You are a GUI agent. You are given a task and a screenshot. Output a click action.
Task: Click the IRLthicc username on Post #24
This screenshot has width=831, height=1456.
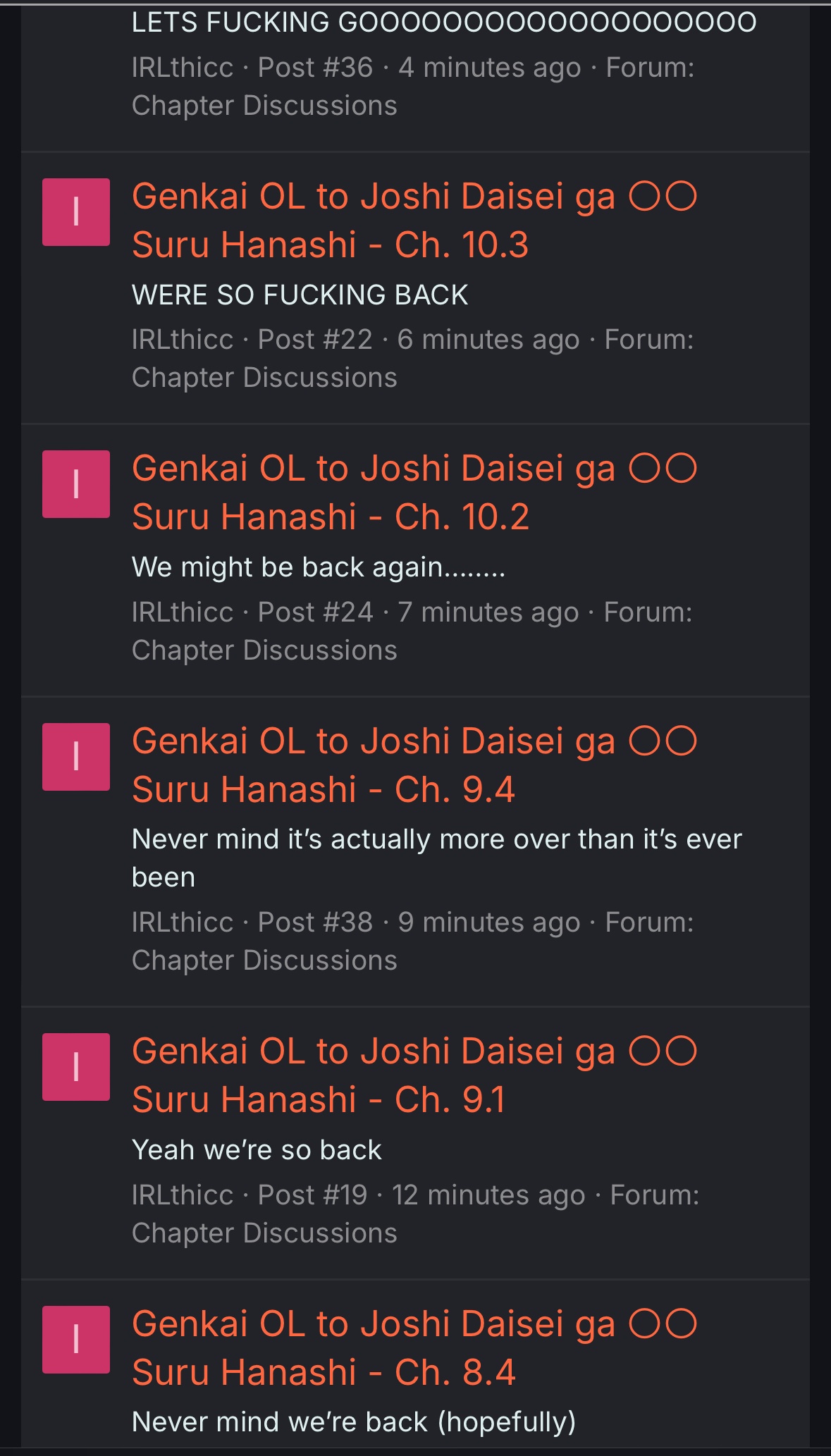point(182,612)
